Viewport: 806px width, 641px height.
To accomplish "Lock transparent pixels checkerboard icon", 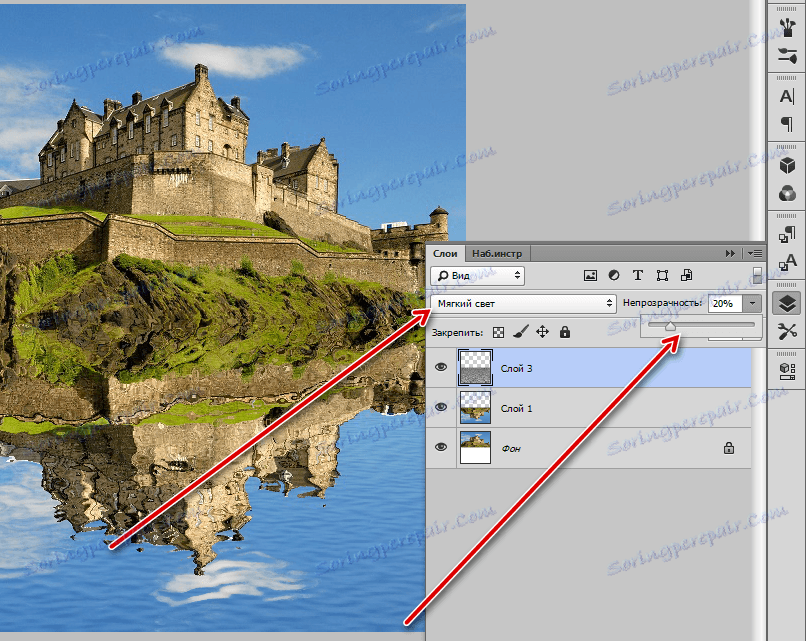I will click(x=498, y=333).
